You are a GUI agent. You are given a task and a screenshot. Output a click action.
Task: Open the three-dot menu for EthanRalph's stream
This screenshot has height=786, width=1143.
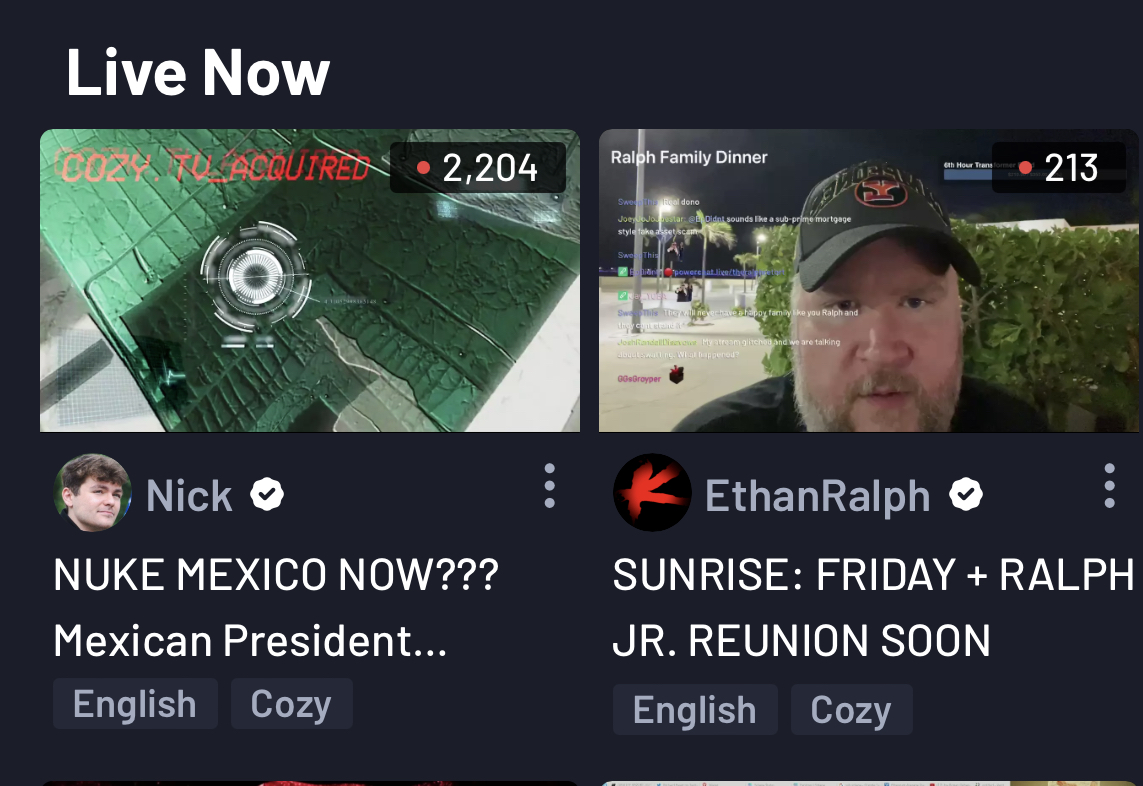[x=1109, y=486]
